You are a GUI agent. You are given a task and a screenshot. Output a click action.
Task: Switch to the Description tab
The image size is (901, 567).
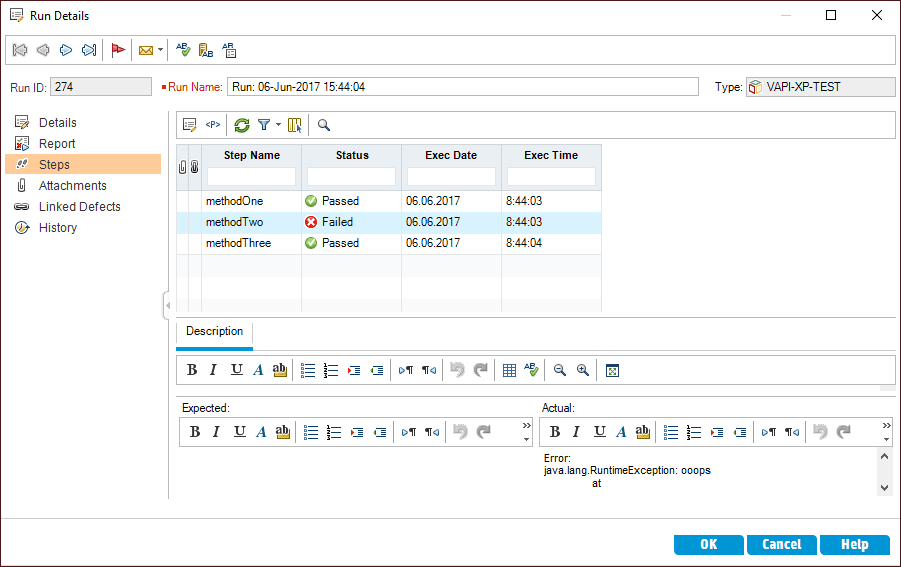(x=214, y=332)
